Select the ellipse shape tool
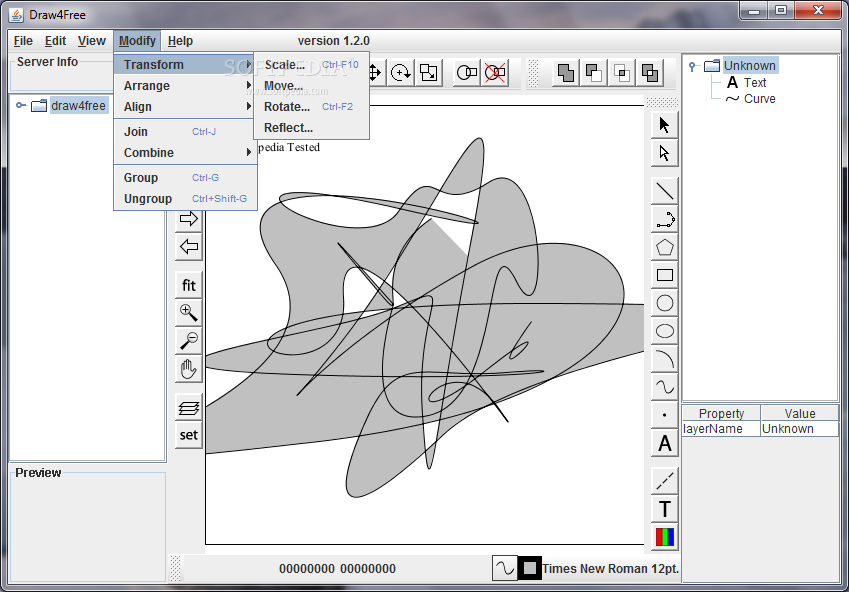This screenshot has height=592, width=849. pos(664,331)
